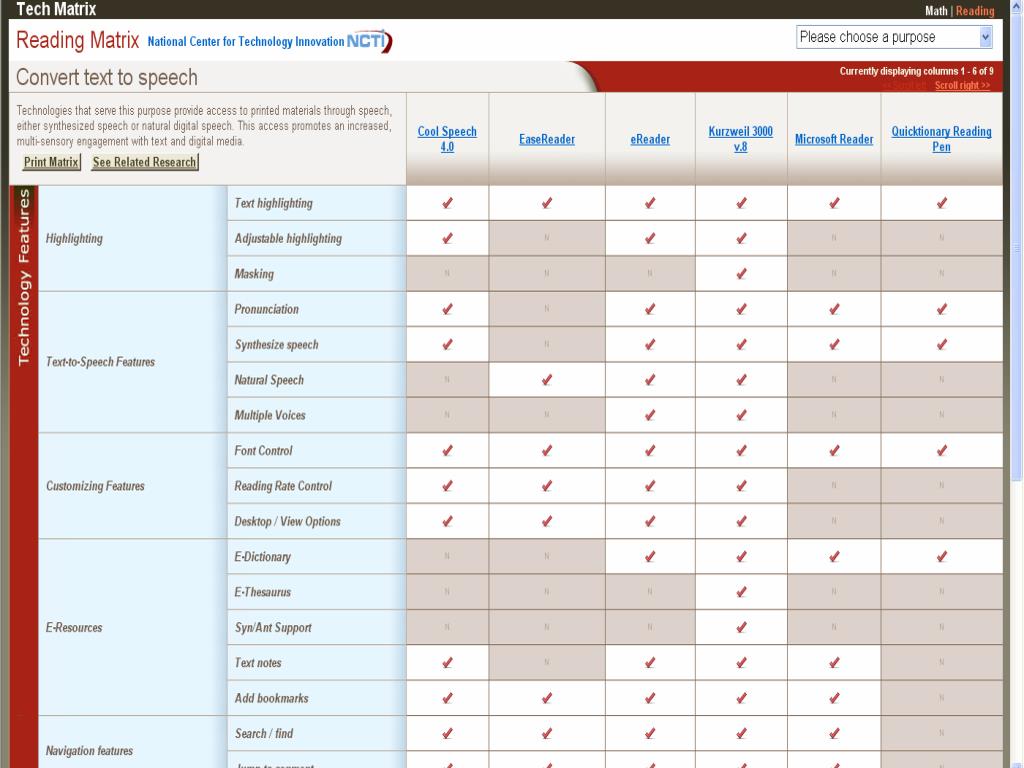The height and width of the screenshot is (768, 1024).
Task: Click the 'E-Resources' group label
Action: [74, 628]
